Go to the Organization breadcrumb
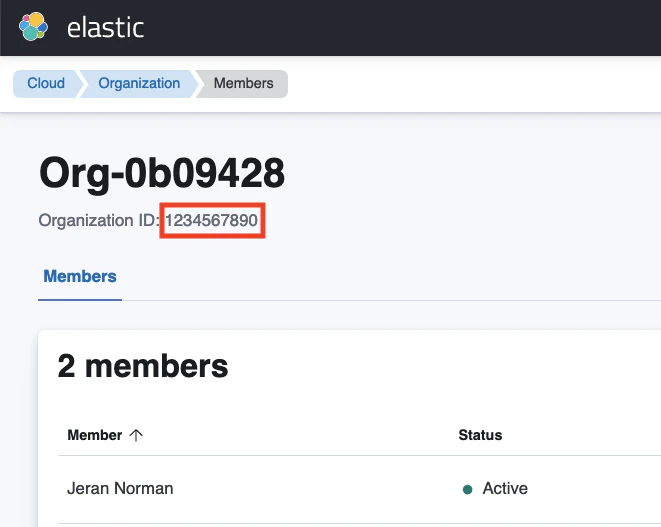Image resolution: width=661 pixels, height=527 pixels. tap(139, 83)
